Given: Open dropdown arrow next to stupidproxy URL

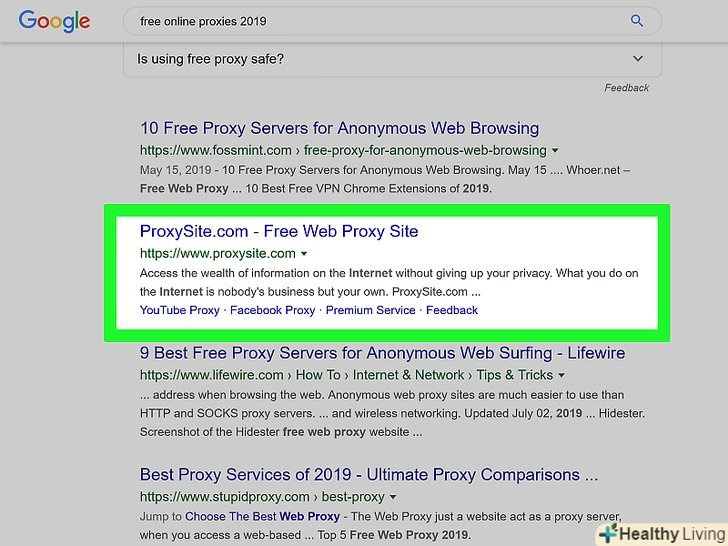Looking at the screenshot, I should (x=393, y=497).
